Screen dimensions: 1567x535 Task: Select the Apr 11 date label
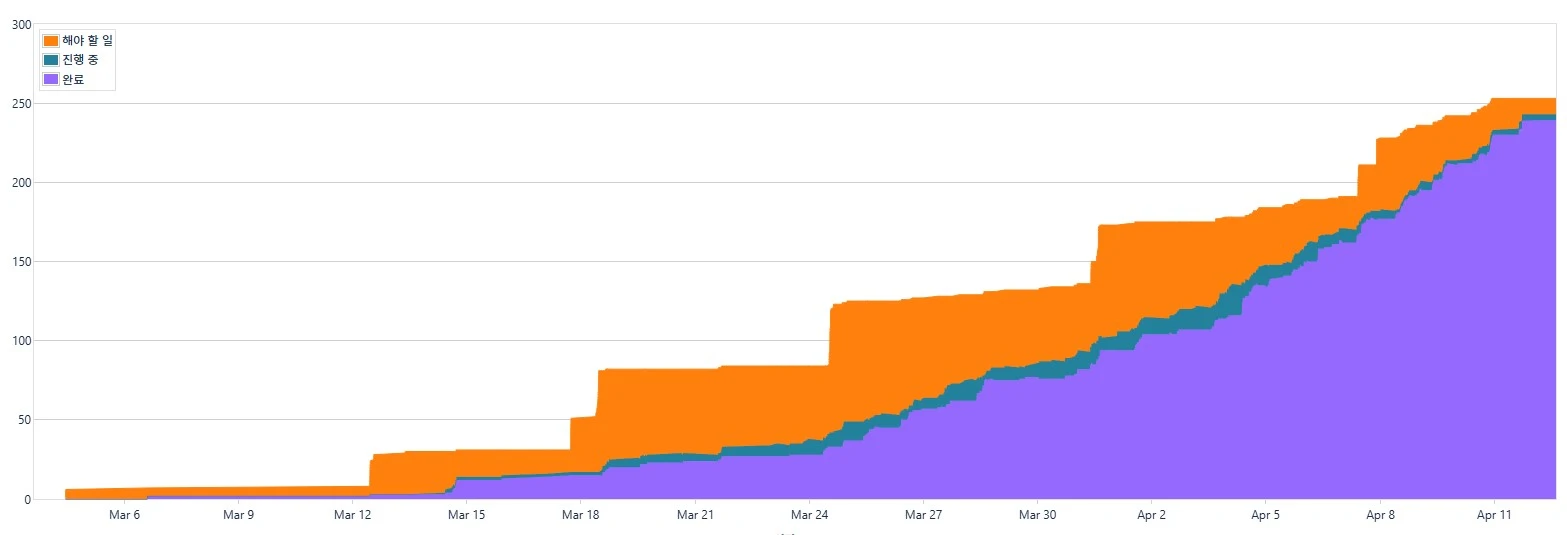coord(1493,515)
